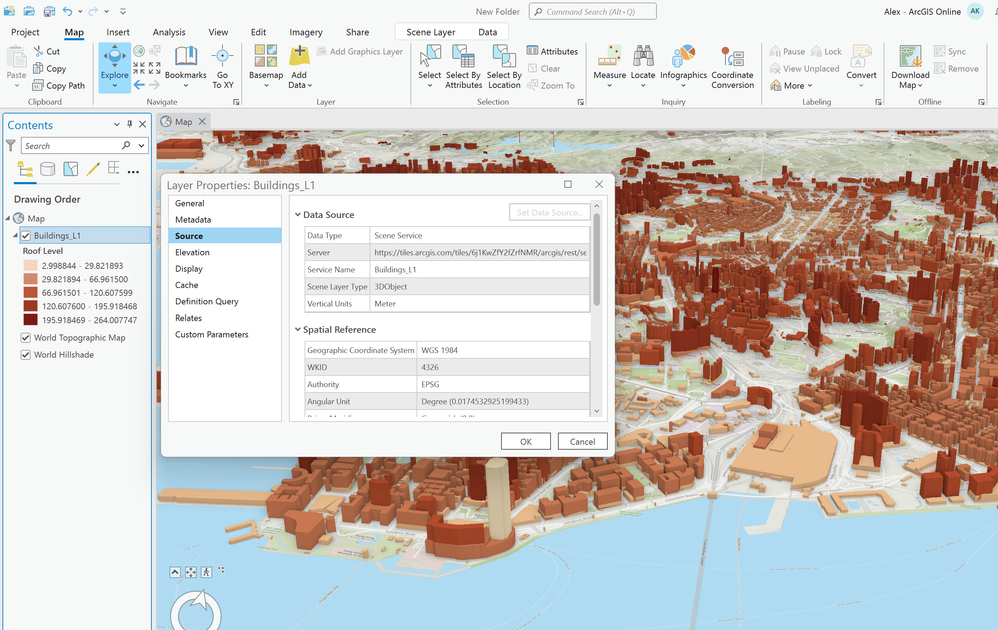
Task: Collapse the Spatial Reference section
Action: click(x=298, y=330)
